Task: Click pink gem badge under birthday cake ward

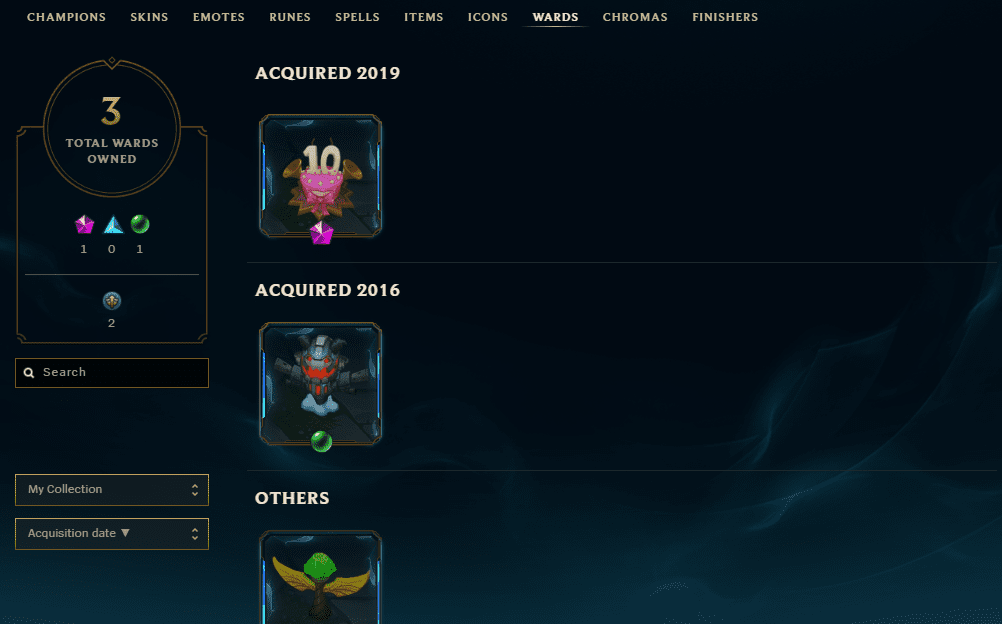Action: (321, 233)
